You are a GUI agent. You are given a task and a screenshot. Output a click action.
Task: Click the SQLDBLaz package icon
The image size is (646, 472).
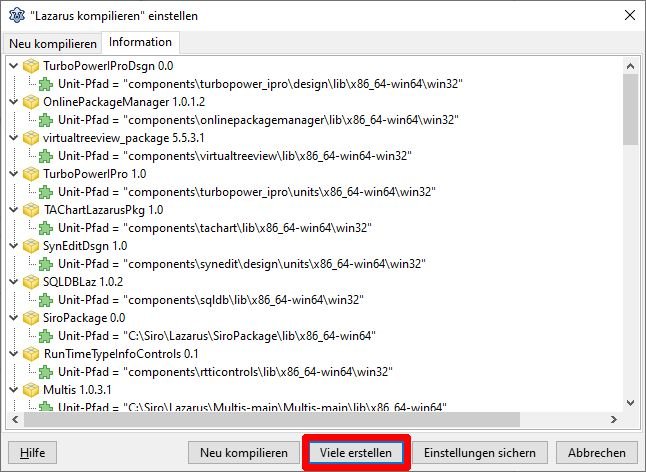[x=31, y=282]
